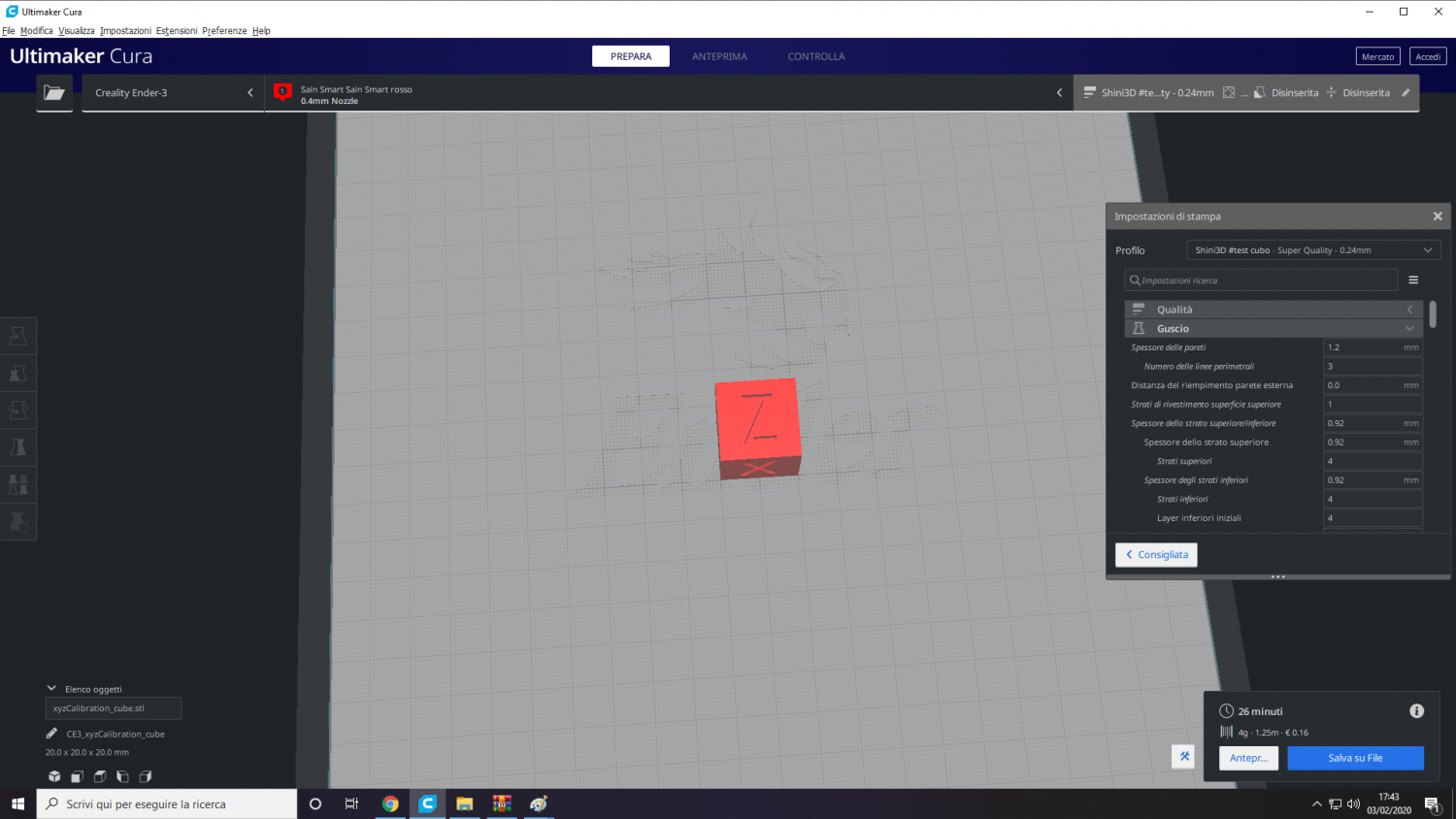This screenshot has width=1456, height=819.
Task: Select the PREPARA stage tab
Action: [631, 56]
